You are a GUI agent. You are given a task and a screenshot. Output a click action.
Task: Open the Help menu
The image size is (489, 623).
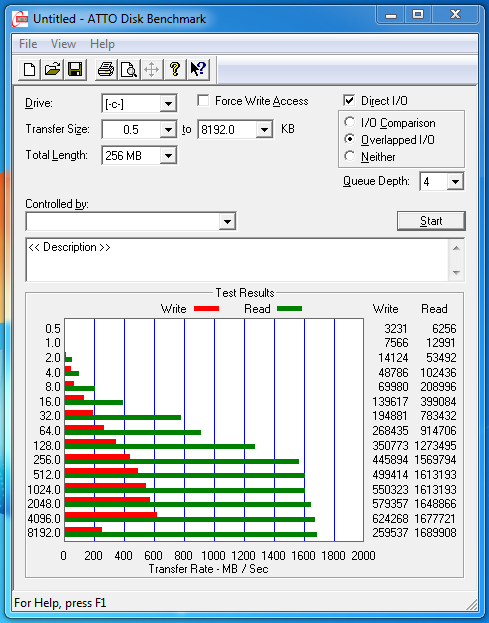[x=102, y=44]
